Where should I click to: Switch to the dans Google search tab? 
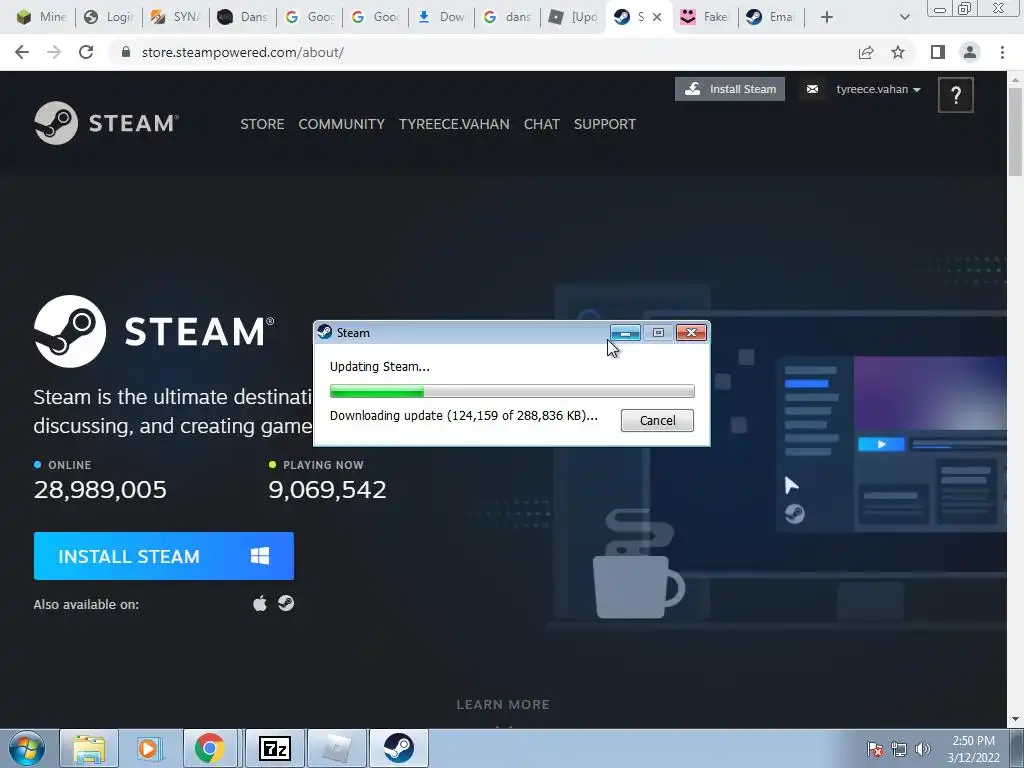tap(508, 18)
